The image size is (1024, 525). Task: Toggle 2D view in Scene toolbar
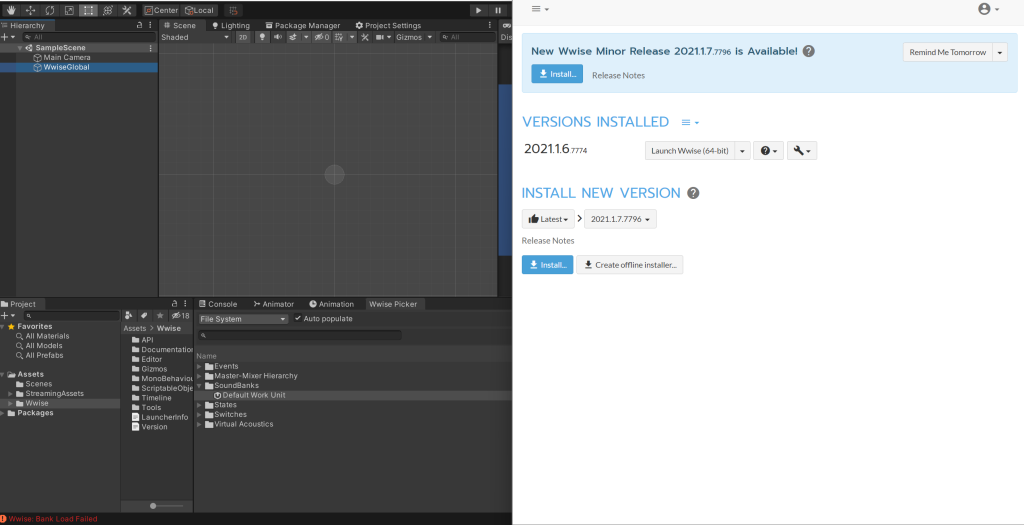(x=243, y=37)
